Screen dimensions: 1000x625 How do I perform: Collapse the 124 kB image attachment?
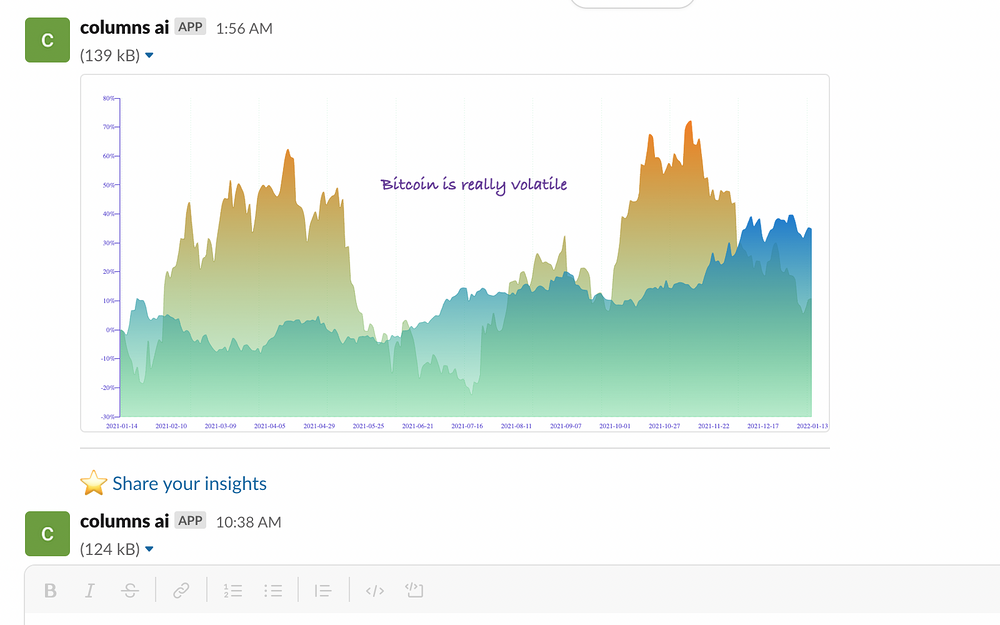point(149,549)
